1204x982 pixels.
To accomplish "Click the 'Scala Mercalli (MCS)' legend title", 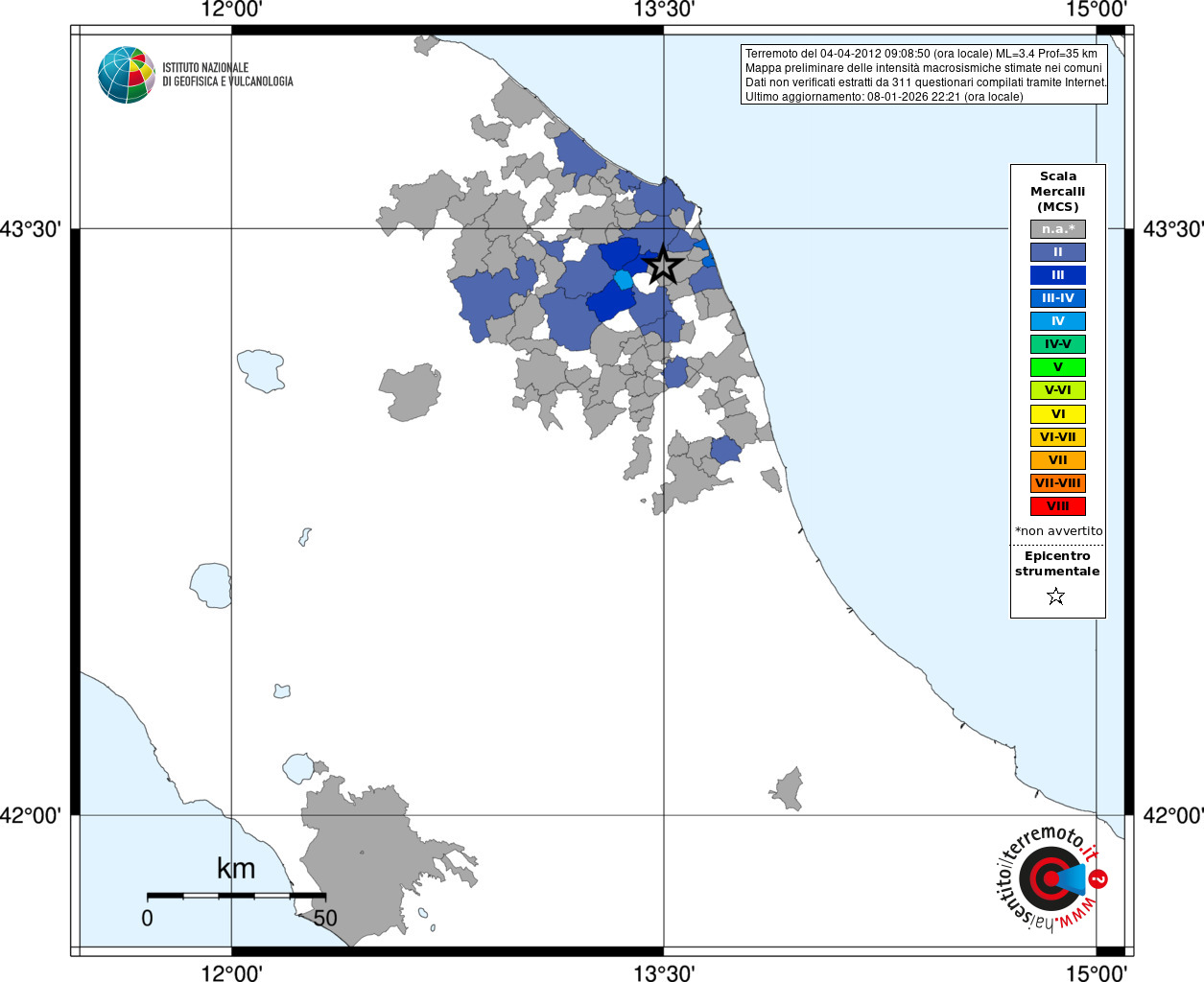I will pos(1058,191).
